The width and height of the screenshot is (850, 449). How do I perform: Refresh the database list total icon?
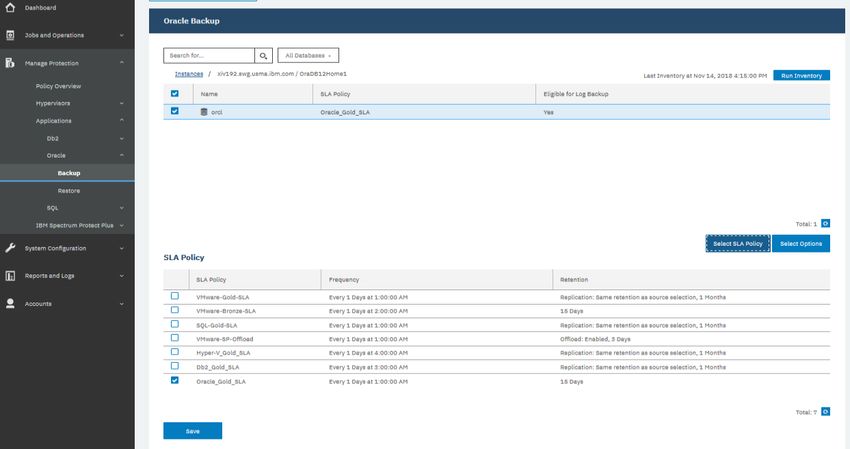pos(825,223)
